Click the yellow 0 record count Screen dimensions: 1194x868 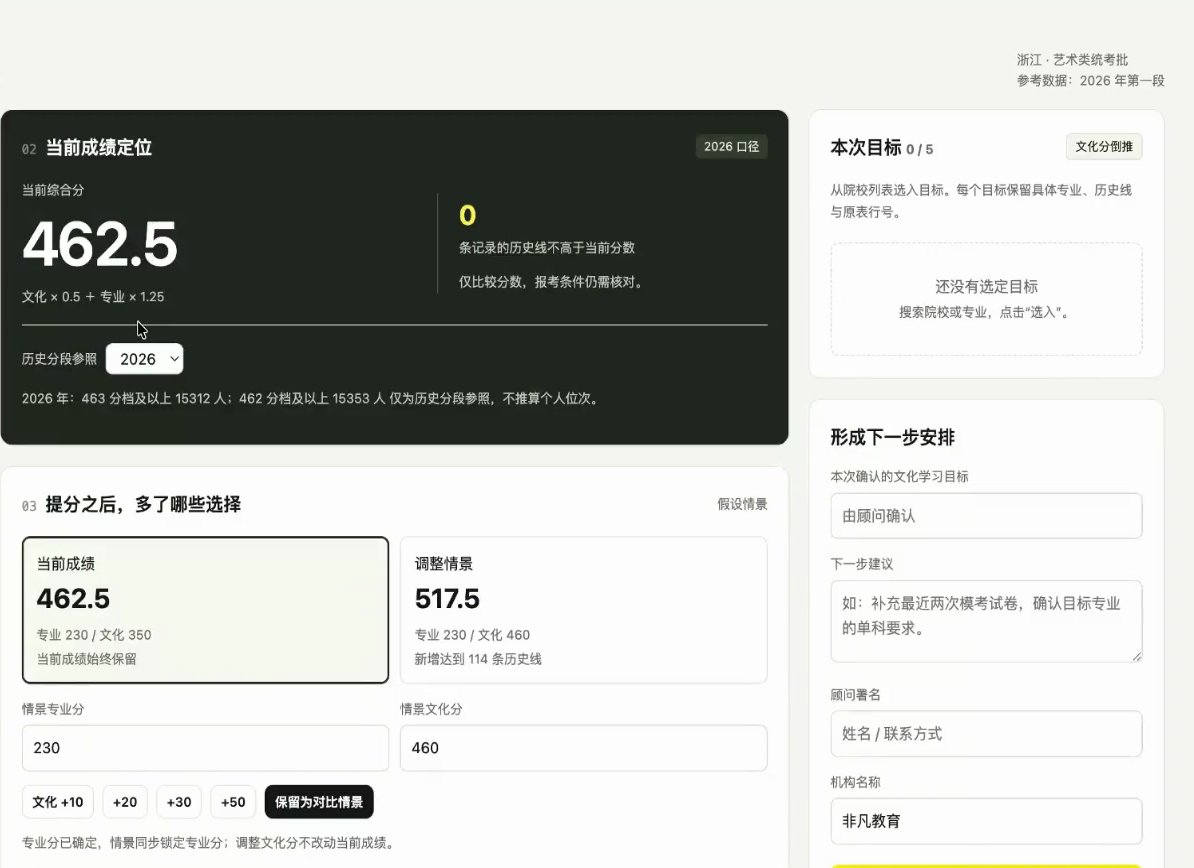(x=468, y=215)
